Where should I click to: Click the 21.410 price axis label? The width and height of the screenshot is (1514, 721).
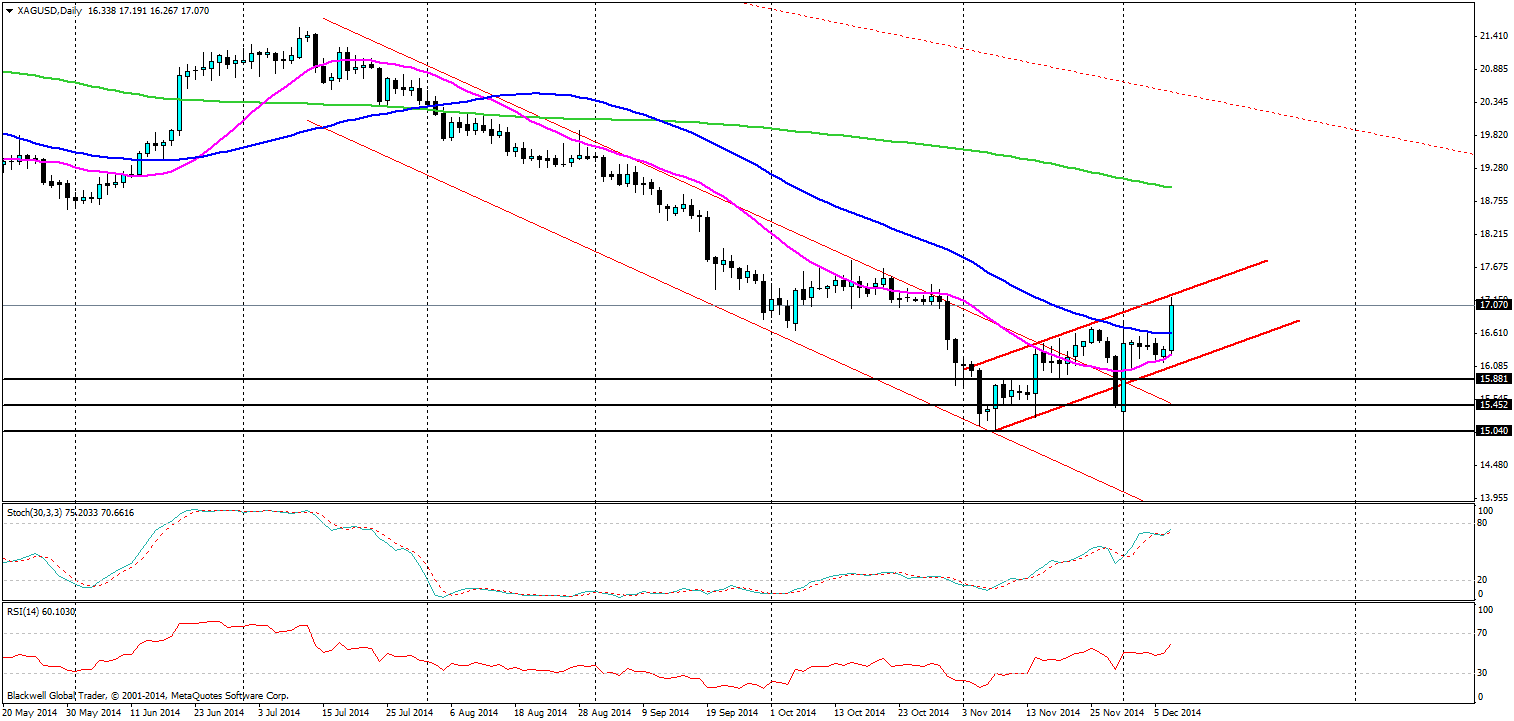(1494, 36)
